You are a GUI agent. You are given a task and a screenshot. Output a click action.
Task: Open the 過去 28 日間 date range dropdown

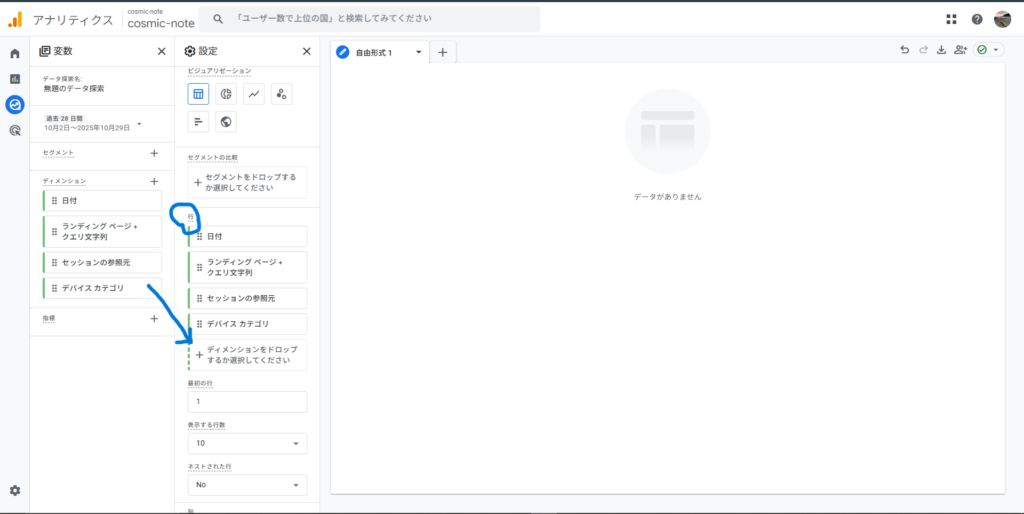(x=139, y=124)
